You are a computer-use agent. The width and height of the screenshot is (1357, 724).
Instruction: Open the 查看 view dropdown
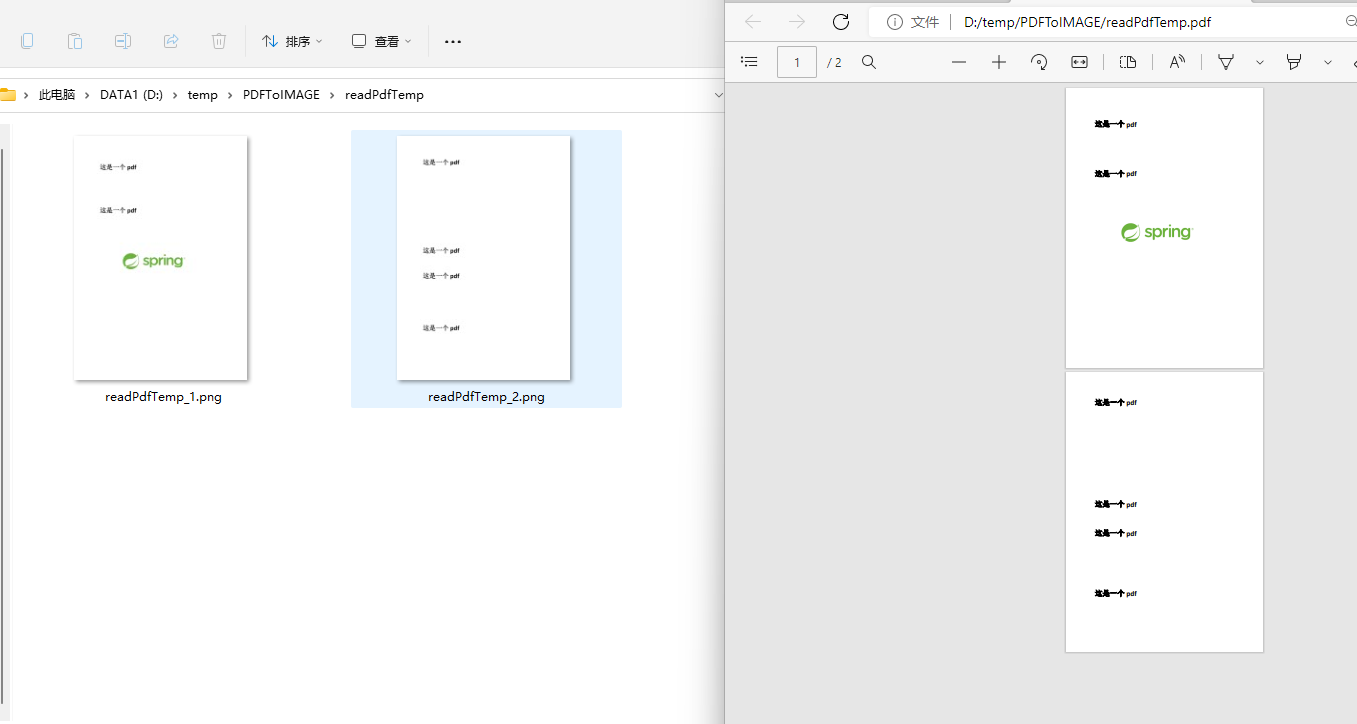pyautogui.click(x=381, y=41)
